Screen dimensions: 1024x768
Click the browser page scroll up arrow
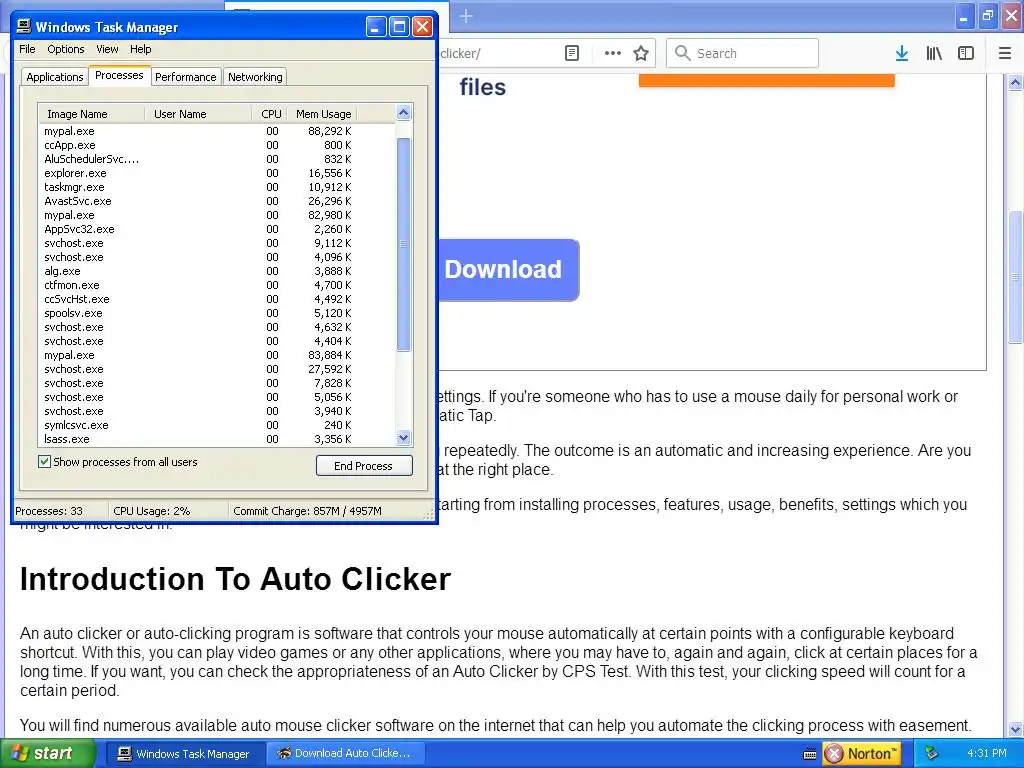1015,82
